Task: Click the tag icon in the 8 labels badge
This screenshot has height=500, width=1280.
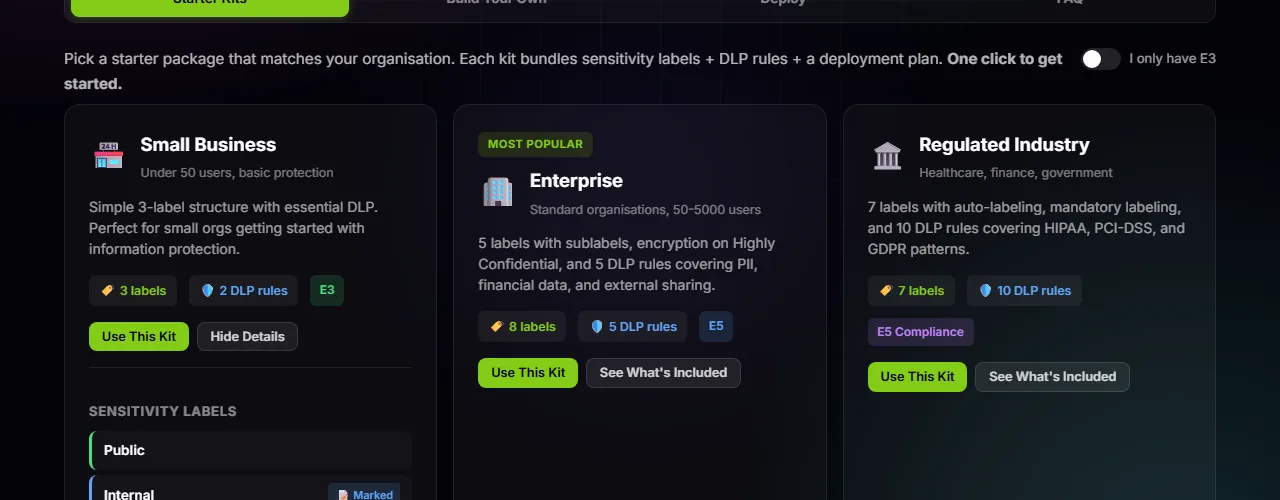Action: click(496, 327)
